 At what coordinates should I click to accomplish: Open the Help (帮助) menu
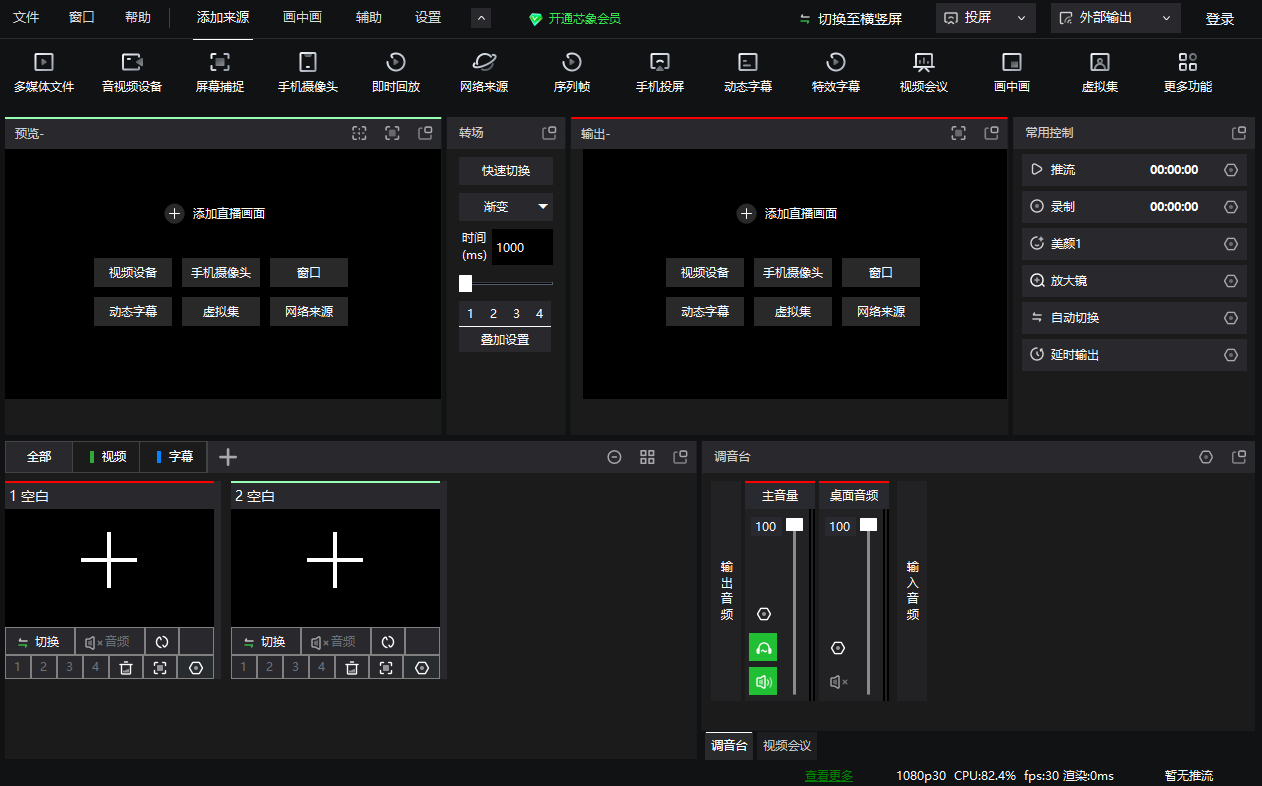click(x=138, y=18)
